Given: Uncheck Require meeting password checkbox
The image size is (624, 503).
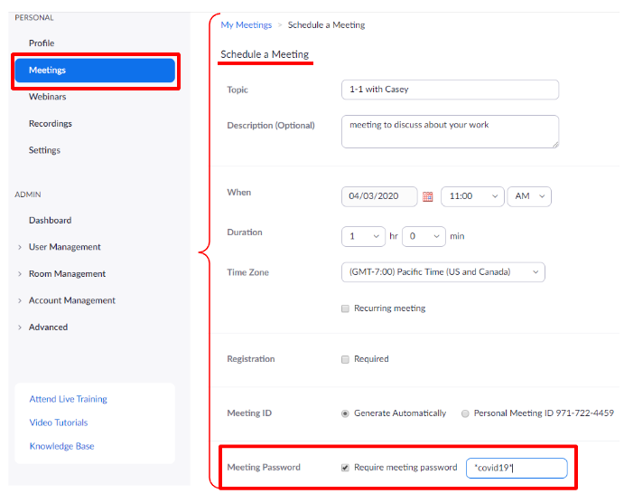Looking at the screenshot, I should coord(346,468).
